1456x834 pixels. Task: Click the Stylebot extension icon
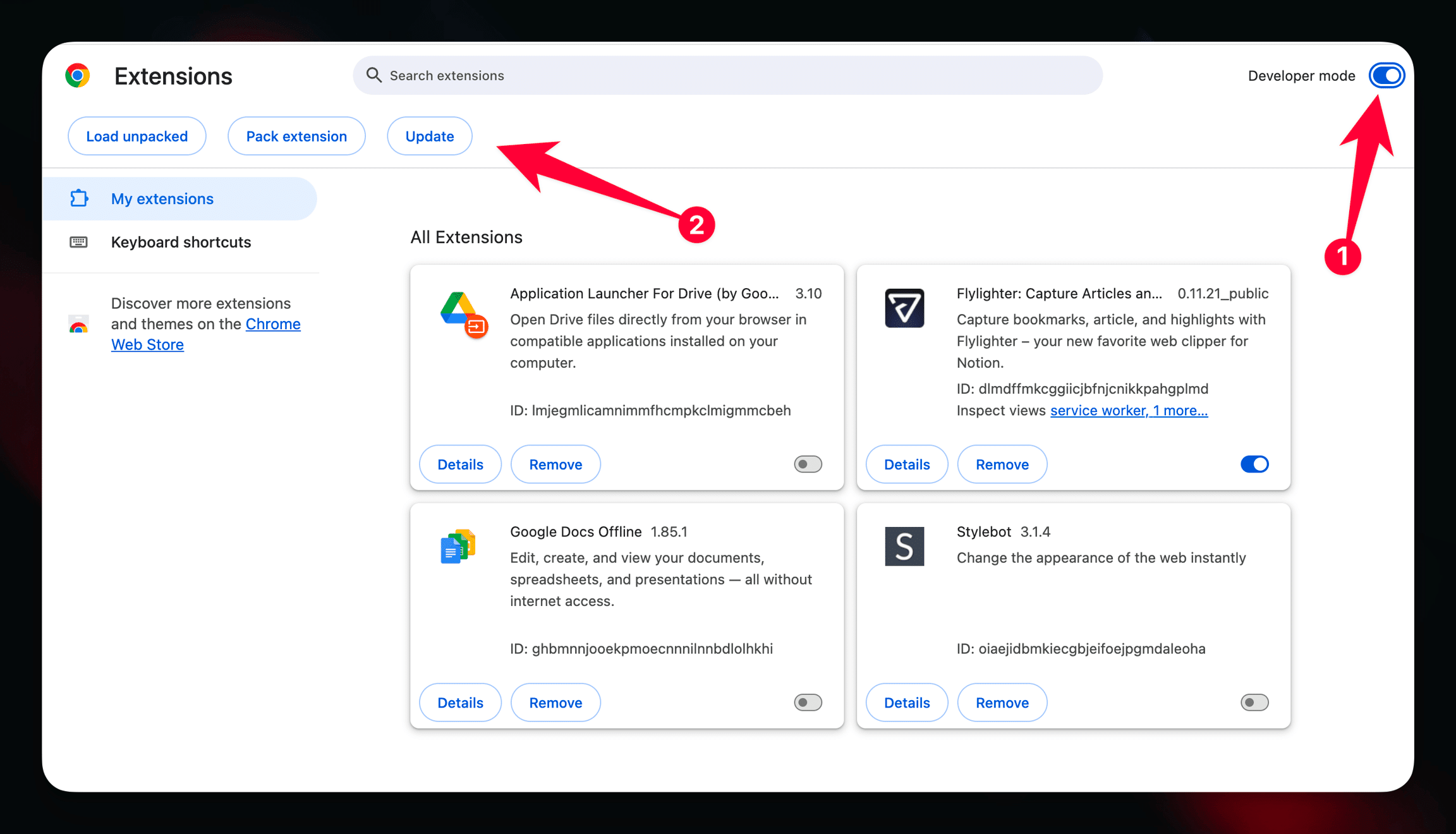tap(904, 547)
